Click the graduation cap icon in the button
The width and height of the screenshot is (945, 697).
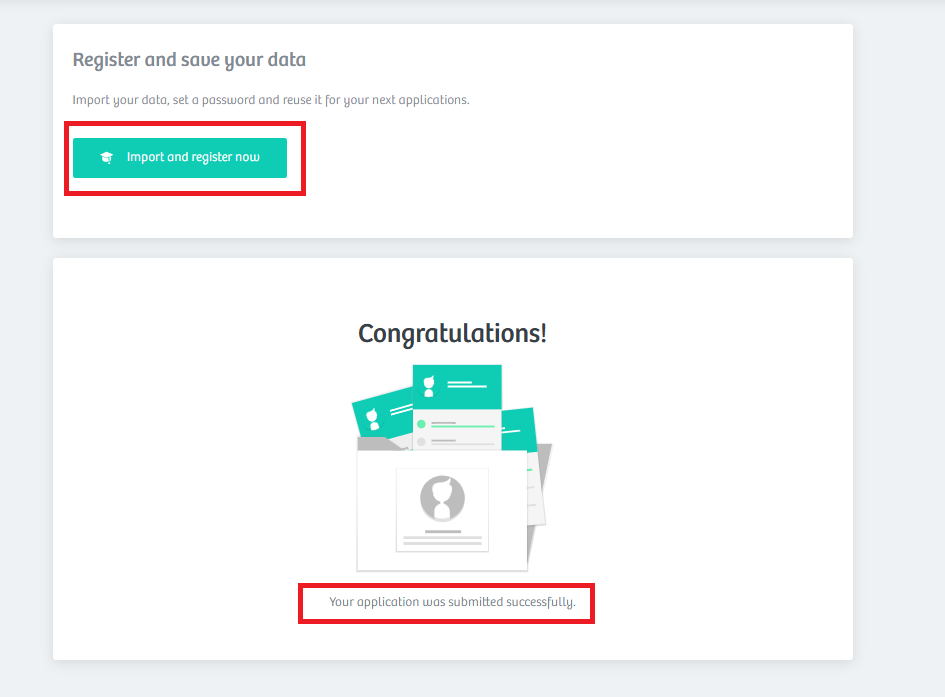[107, 158]
